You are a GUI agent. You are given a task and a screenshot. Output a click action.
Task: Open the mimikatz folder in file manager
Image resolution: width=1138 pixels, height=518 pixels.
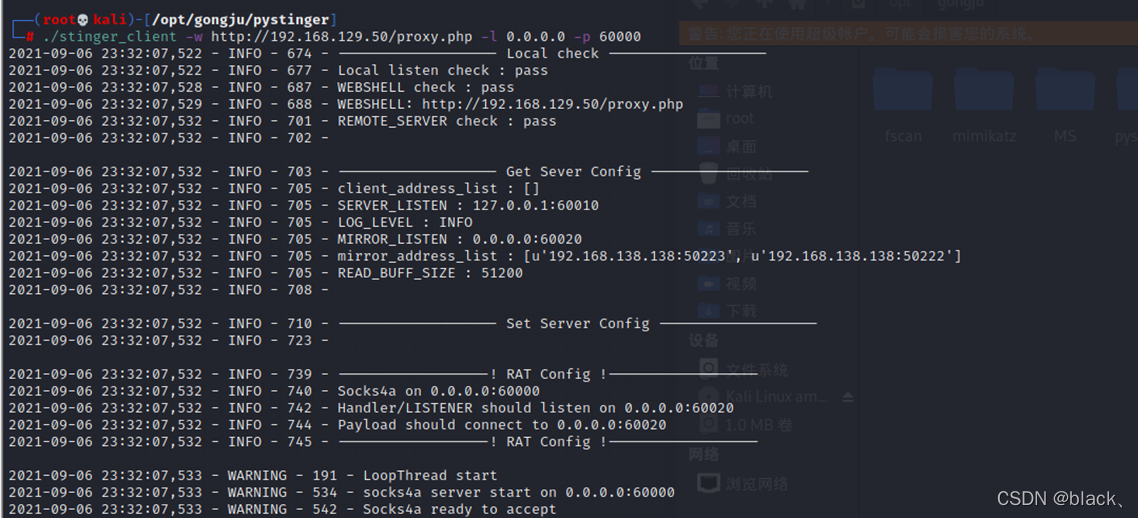point(984,102)
